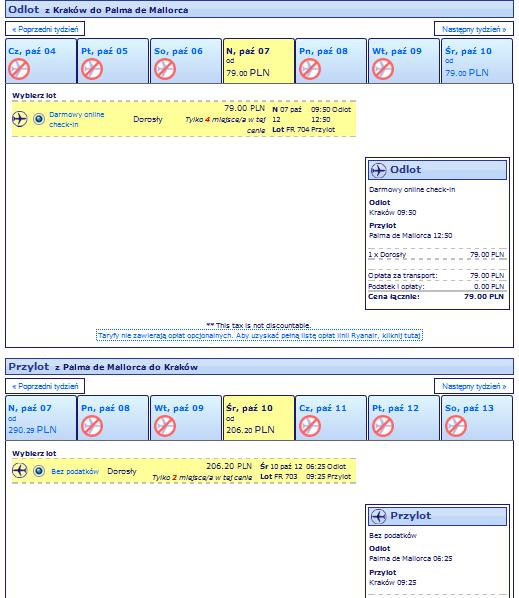The image size is (519, 598).
Task: Click Lot FR 703 flight number text
Action: [278, 477]
